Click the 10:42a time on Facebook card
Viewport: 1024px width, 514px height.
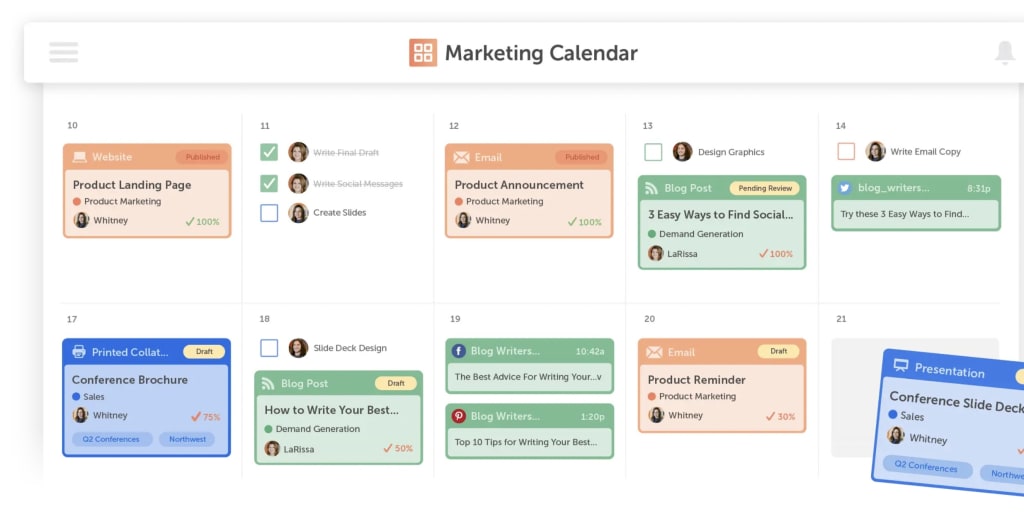tap(590, 351)
